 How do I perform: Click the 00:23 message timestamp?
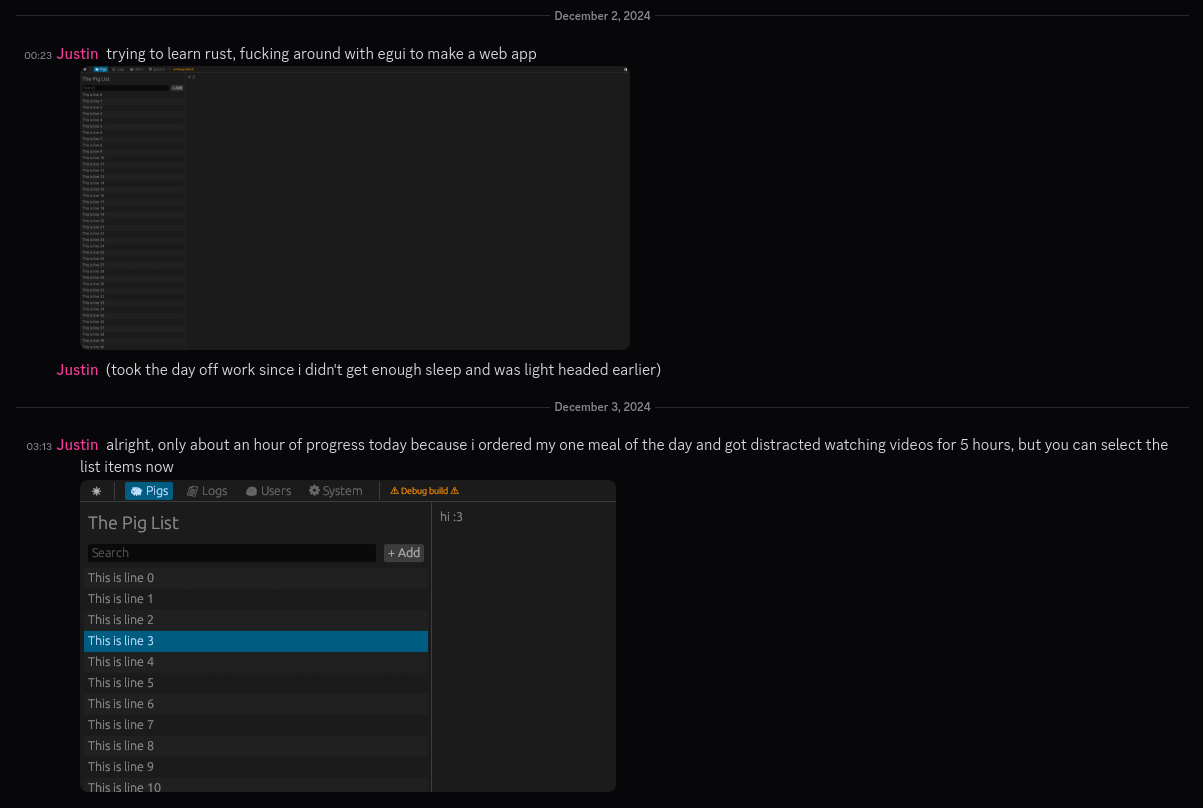point(38,56)
